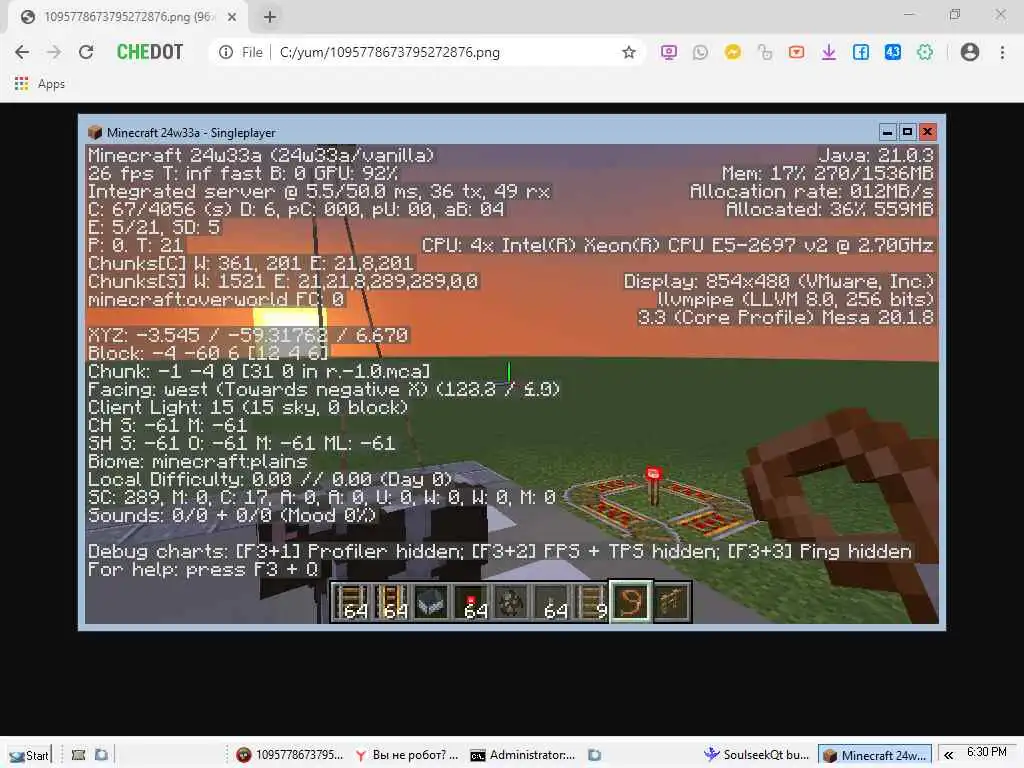Click the 'Java: 21.0.3' text
Screen dimensions: 1024x768
coord(876,155)
